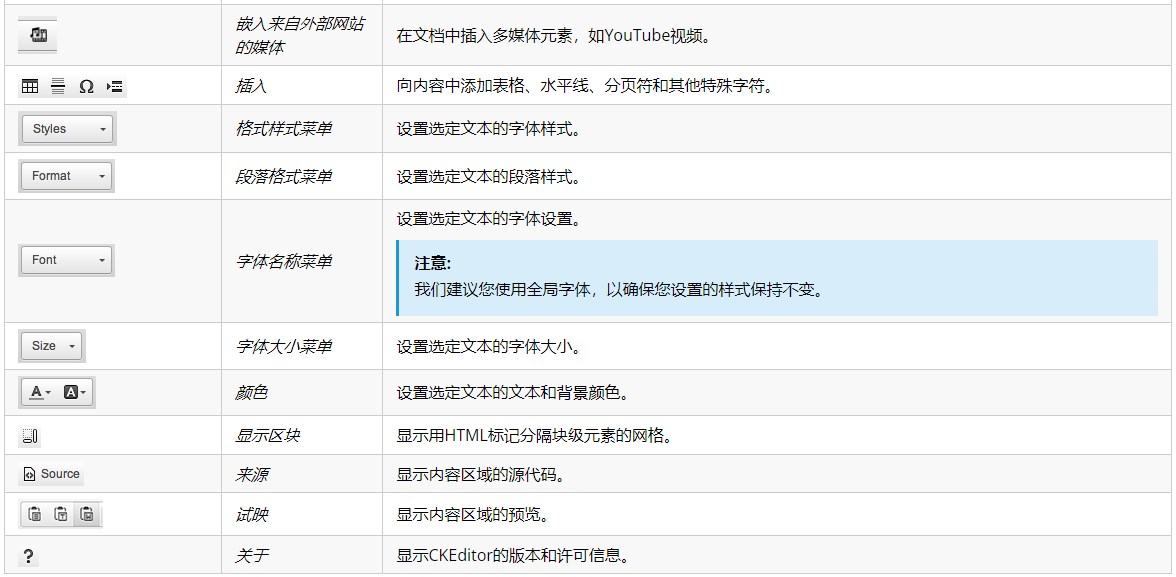
Task: Open the text color picker
Action: tap(34, 392)
